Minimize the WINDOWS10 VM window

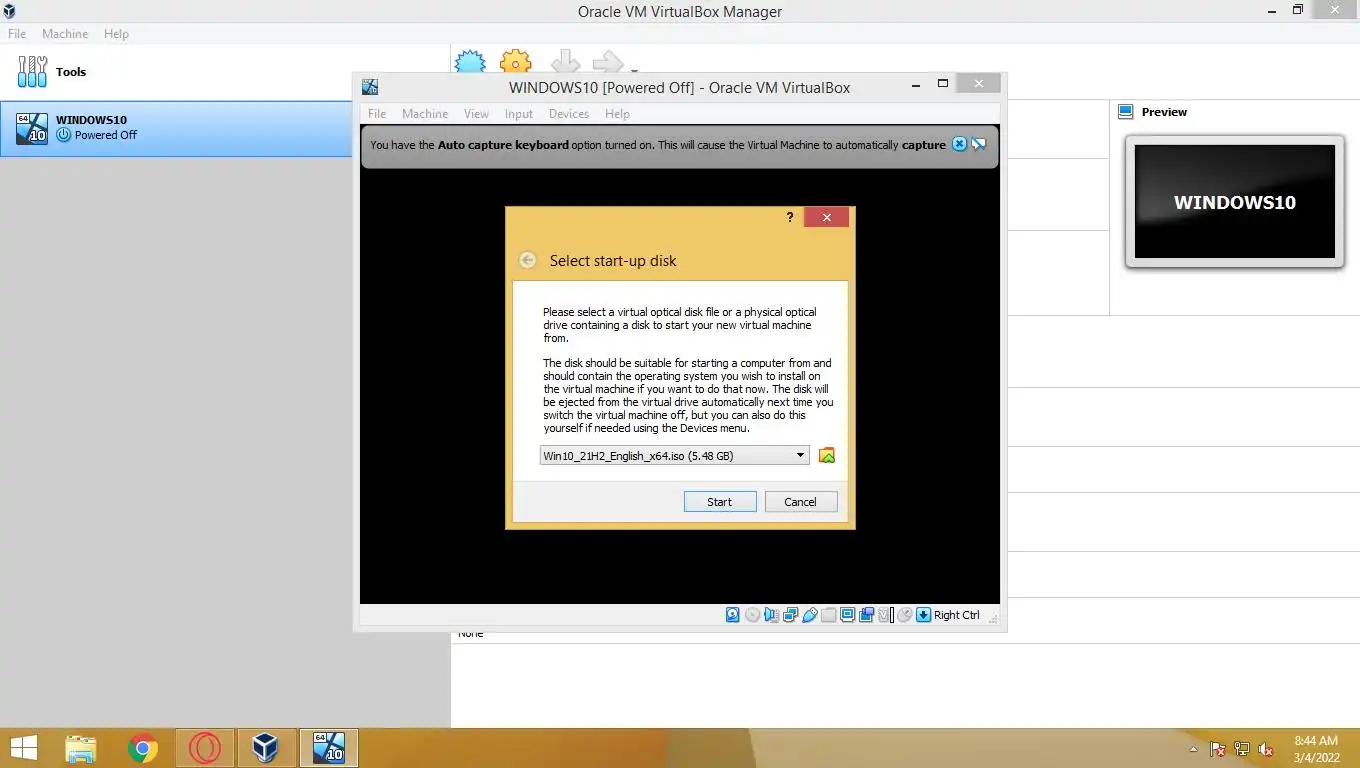tap(917, 85)
